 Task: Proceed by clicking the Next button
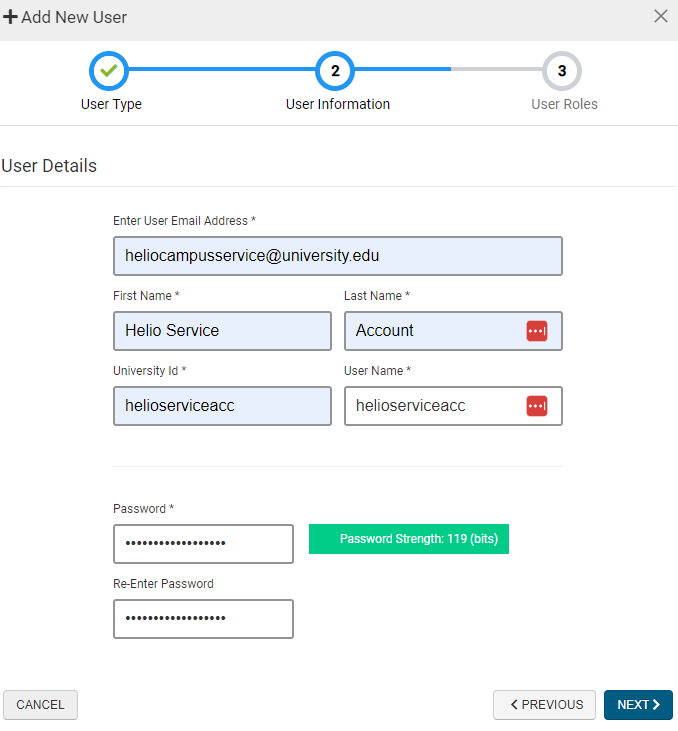638,705
